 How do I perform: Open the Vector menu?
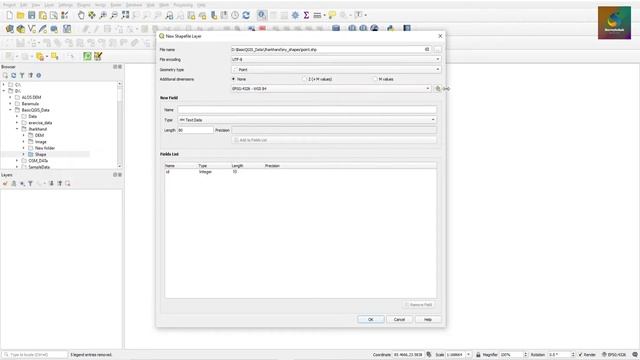[100, 5]
